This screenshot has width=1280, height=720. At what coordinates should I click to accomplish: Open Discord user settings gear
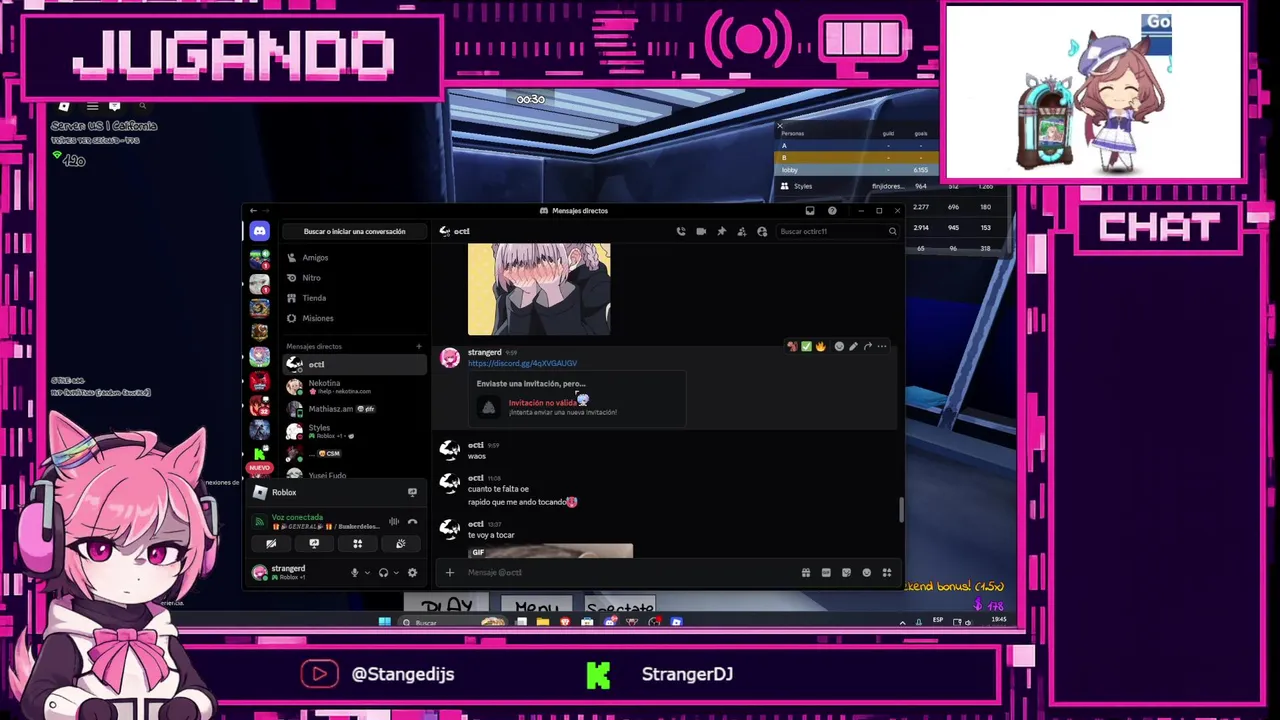click(x=412, y=572)
